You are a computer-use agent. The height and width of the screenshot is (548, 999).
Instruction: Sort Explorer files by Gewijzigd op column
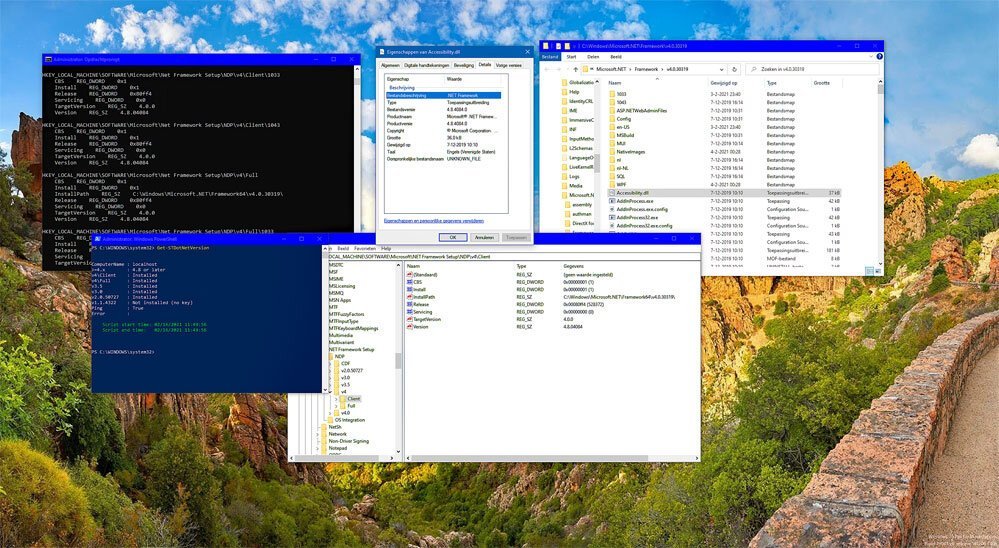click(735, 83)
